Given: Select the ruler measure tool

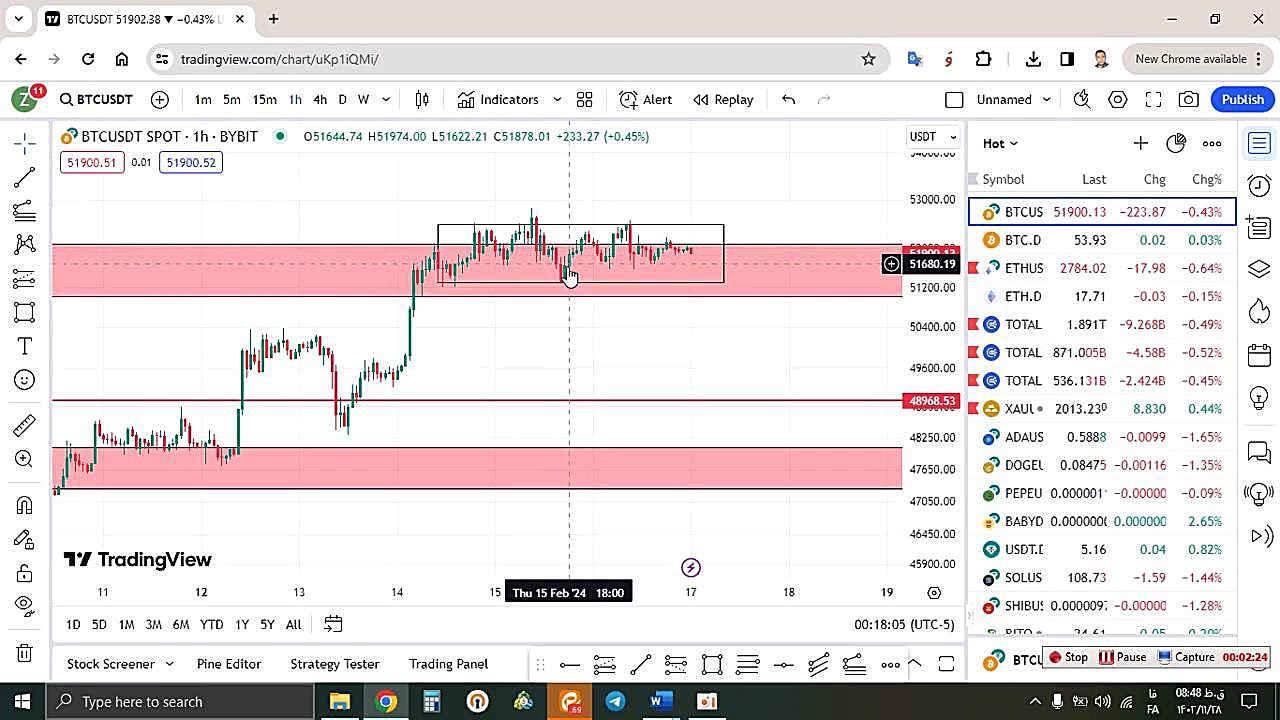Looking at the screenshot, I should click(x=25, y=425).
